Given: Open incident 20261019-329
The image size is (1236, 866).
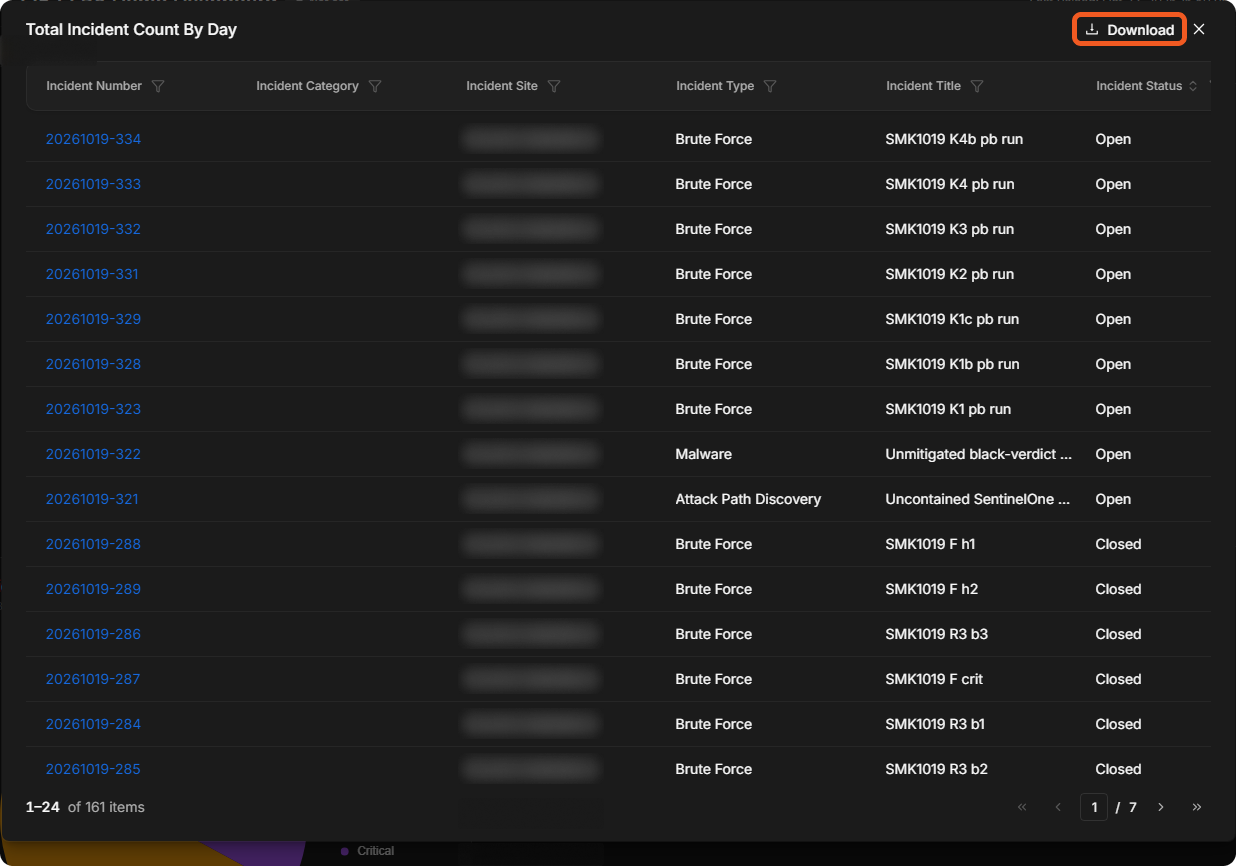Looking at the screenshot, I should [93, 319].
